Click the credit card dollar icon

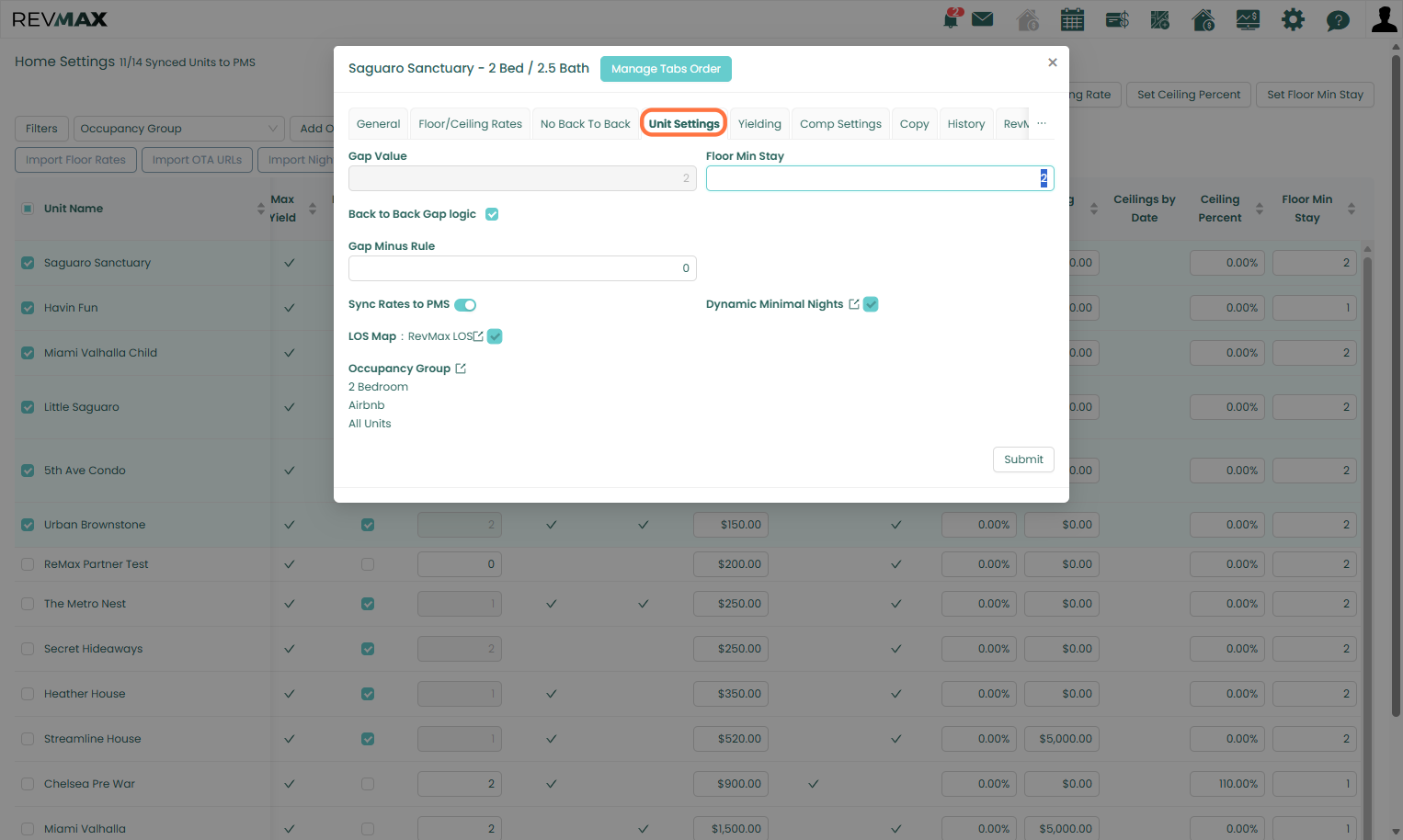click(x=1117, y=19)
